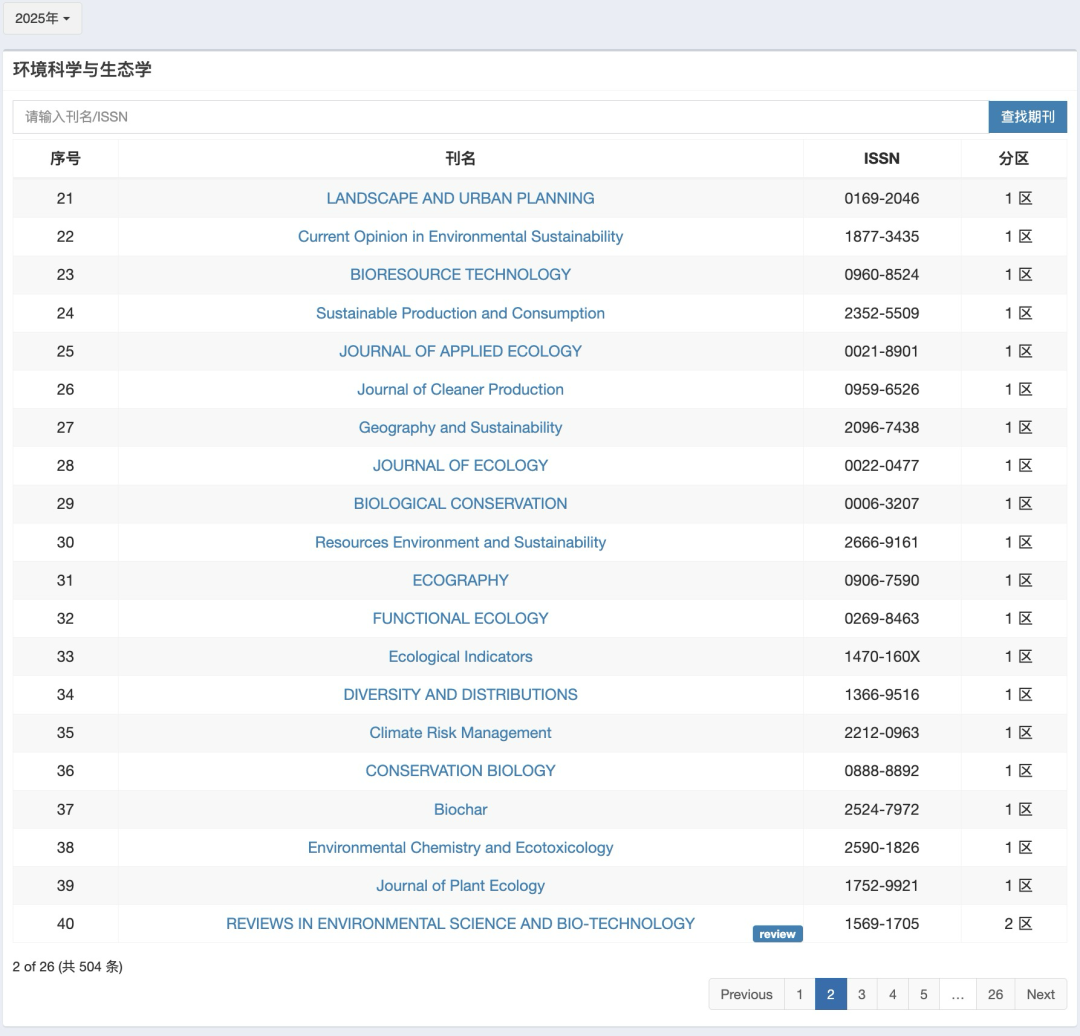Select current page 2 in pagination
Image resolution: width=1080 pixels, height=1036 pixels.
(x=831, y=995)
